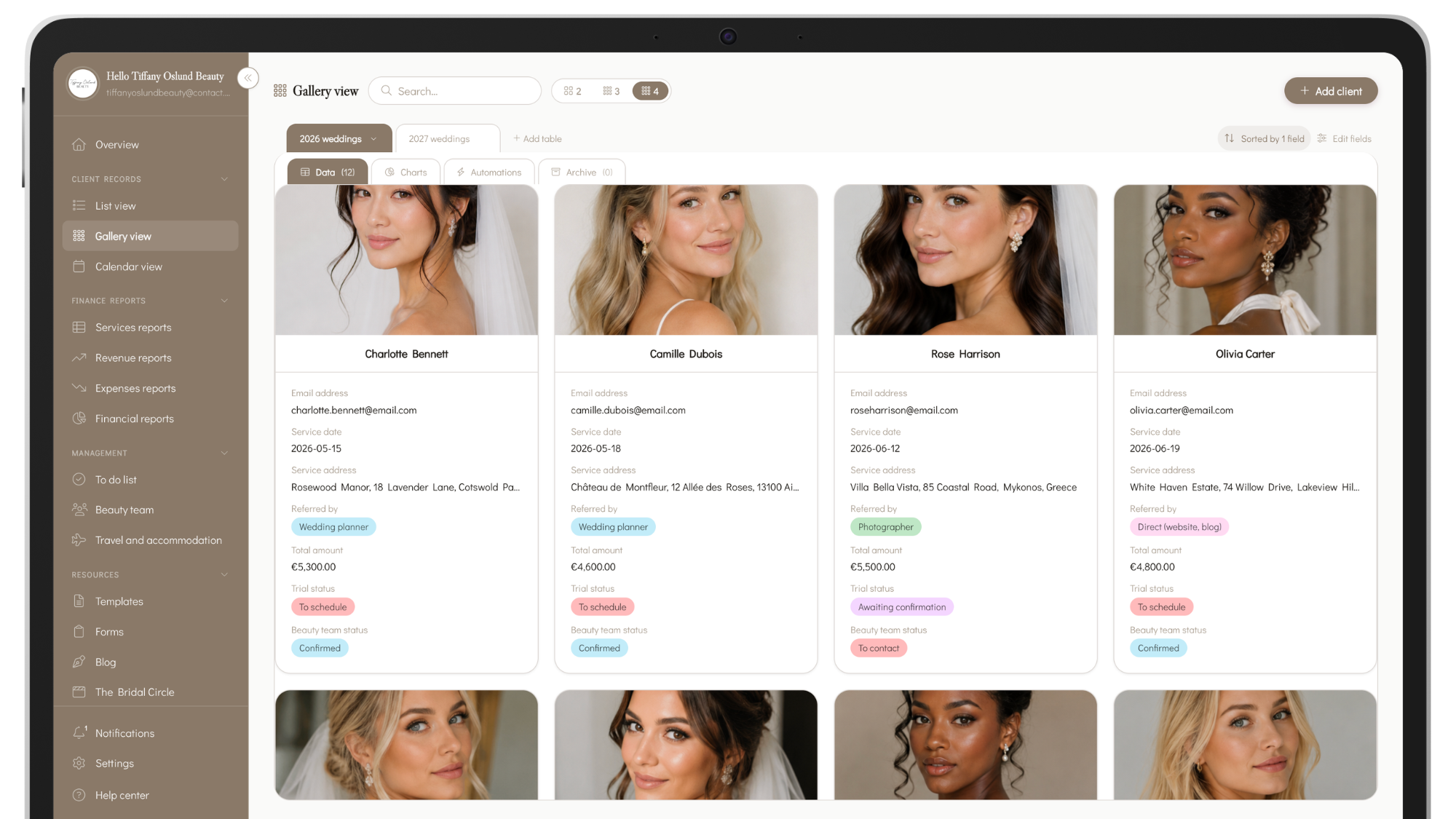Collapse the Client Records section
This screenshot has height=819, width=1456.
224,179
